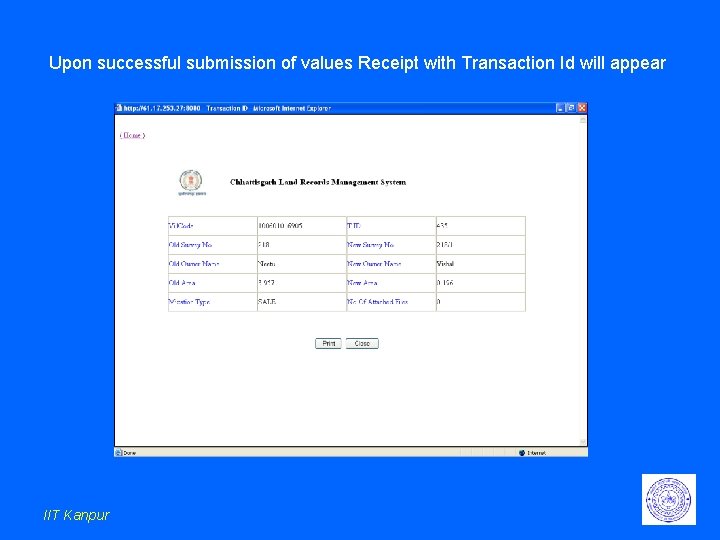Image resolution: width=720 pixels, height=540 pixels.
Task: Click the Close button below the table
Action: (x=362, y=343)
